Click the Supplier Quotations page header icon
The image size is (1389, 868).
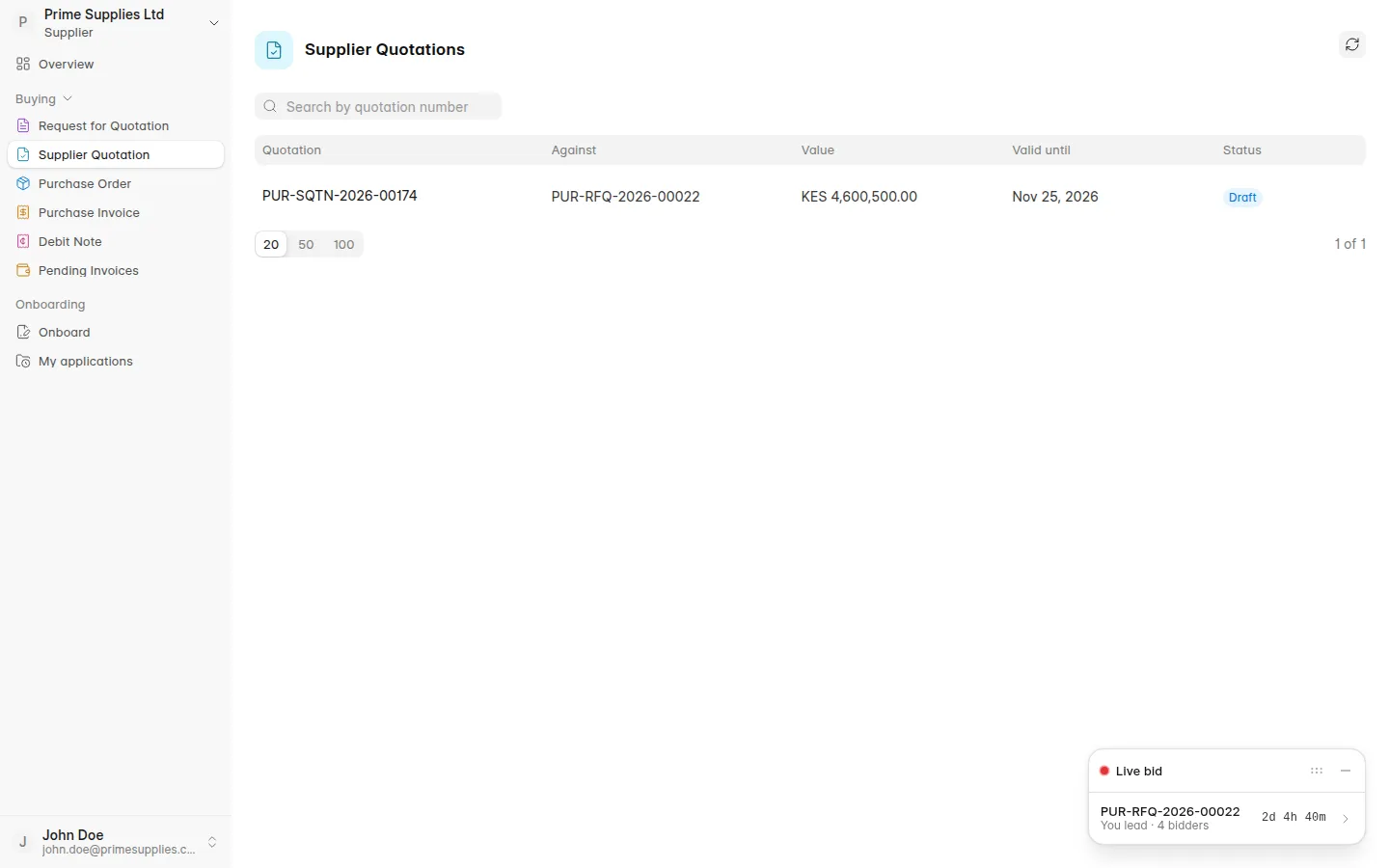[x=274, y=50]
